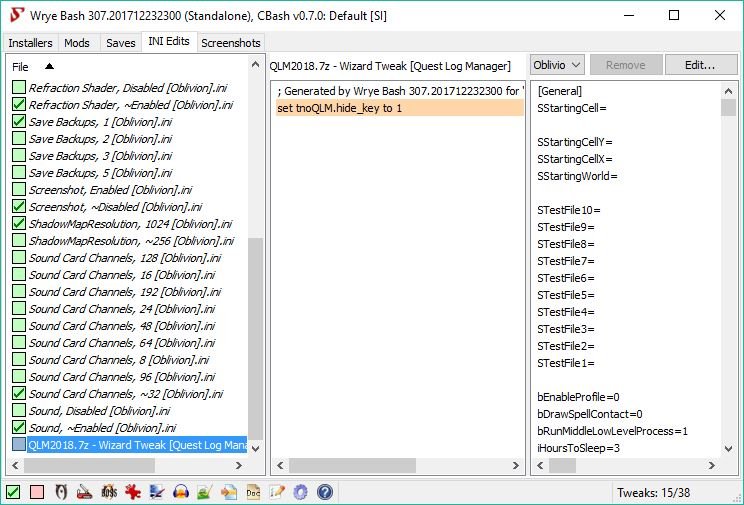This screenshot has height=505, width=744.
Task: Toggle Sound Card Channels, ~32 checkbox
Action: point(19,393)
